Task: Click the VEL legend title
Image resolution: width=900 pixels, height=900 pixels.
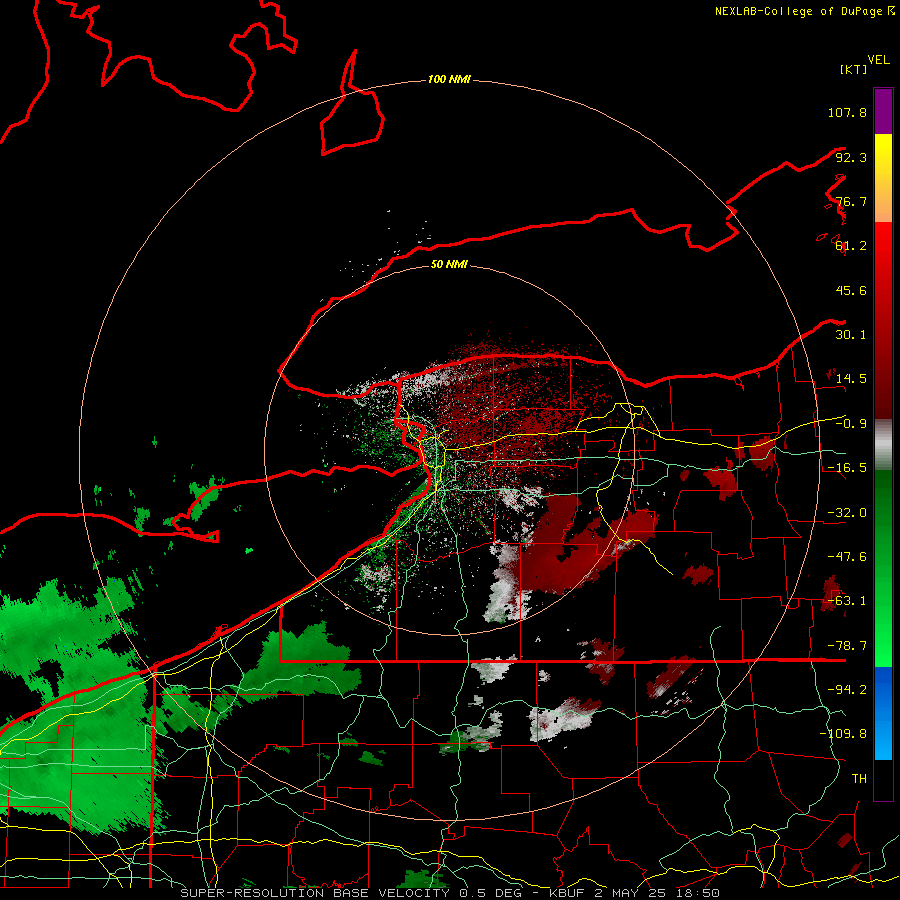Action: [x=878, y=60]
